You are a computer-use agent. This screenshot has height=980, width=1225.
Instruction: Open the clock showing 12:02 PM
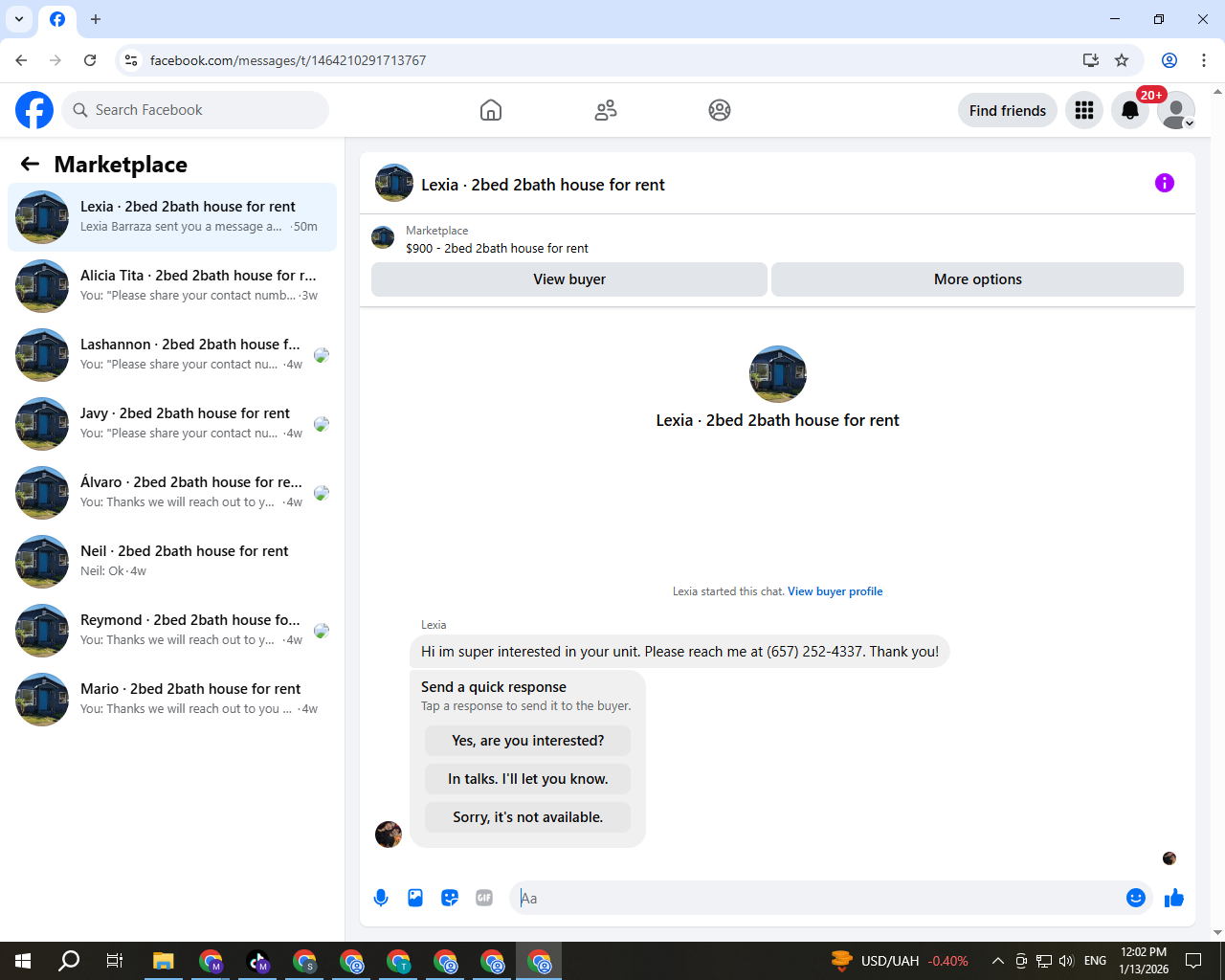coord(1144,961)
